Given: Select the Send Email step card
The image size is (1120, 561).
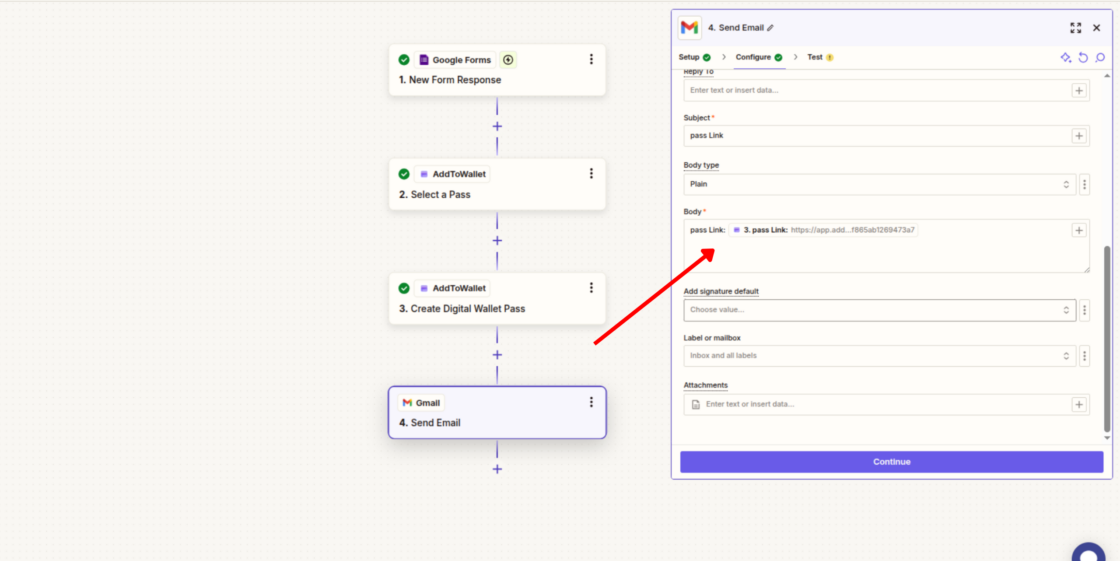Looking at the screenshot, I should [x=497, y=412].
